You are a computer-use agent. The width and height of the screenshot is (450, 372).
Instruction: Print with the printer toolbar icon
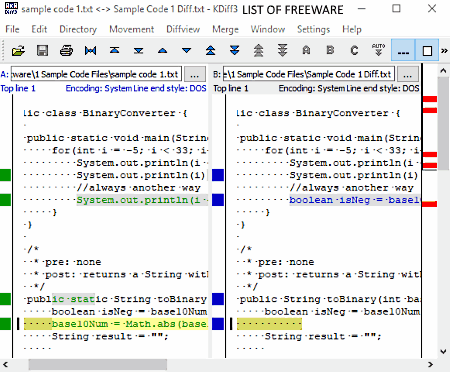tap(66, 51)
